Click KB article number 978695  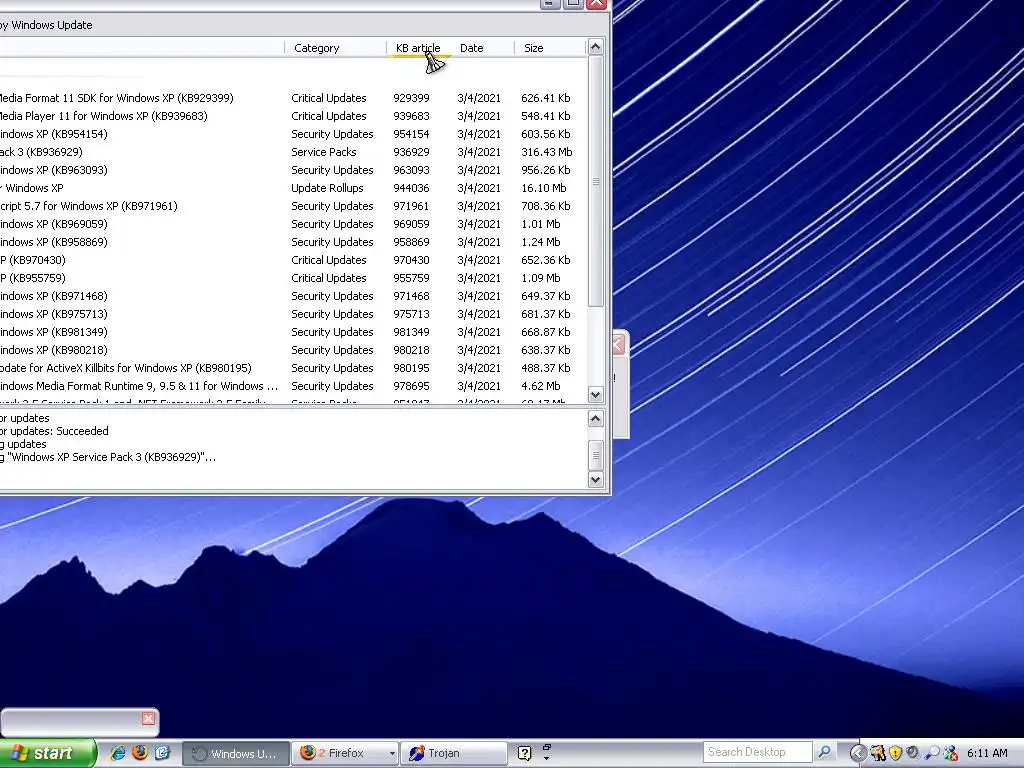click(x=411, y=386)
